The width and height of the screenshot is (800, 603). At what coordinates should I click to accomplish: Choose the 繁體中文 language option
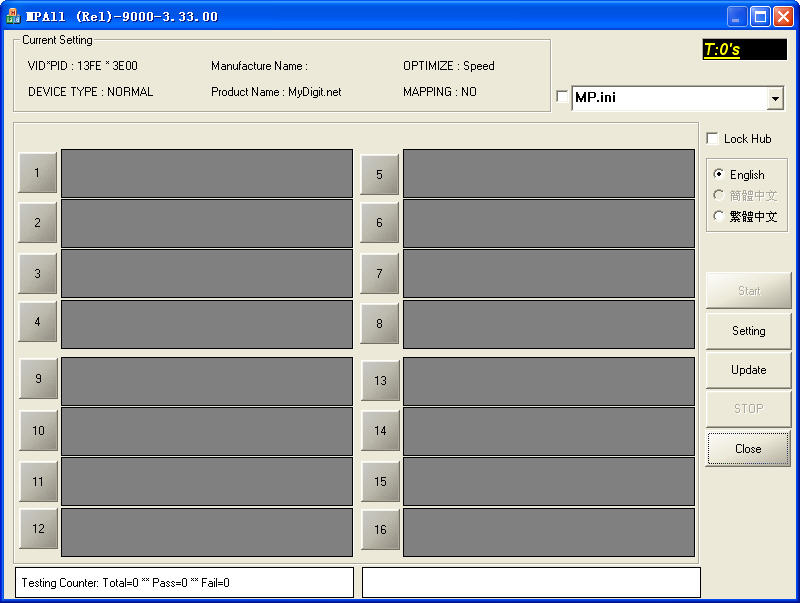(719, 216)
